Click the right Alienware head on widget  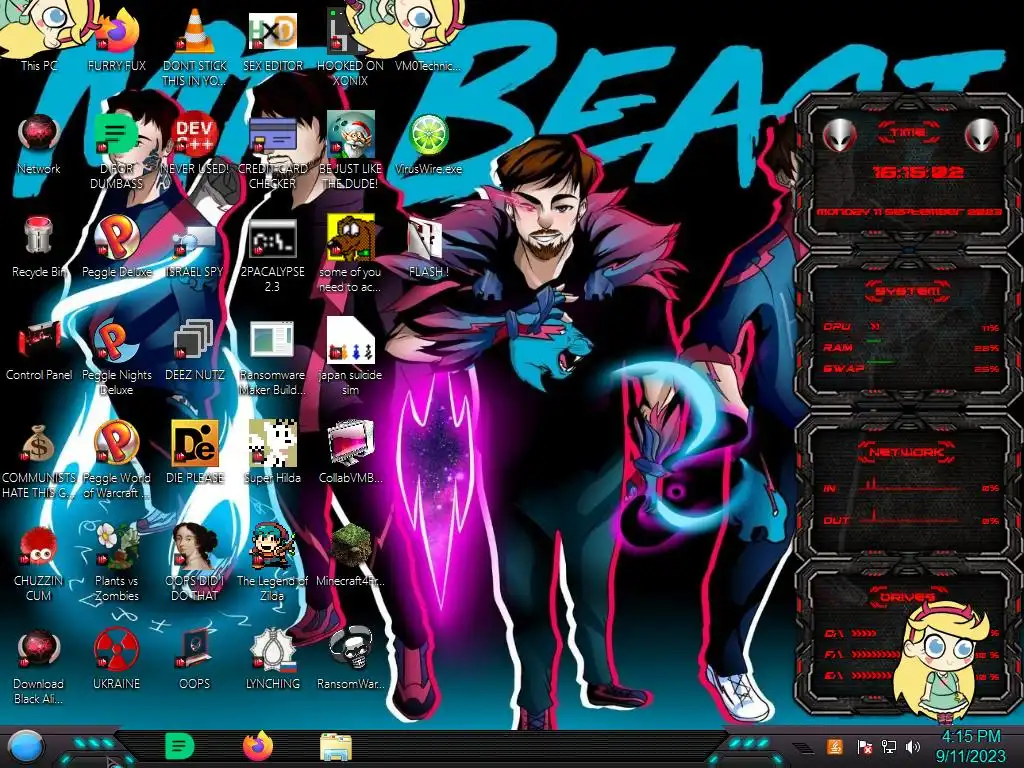982,136
